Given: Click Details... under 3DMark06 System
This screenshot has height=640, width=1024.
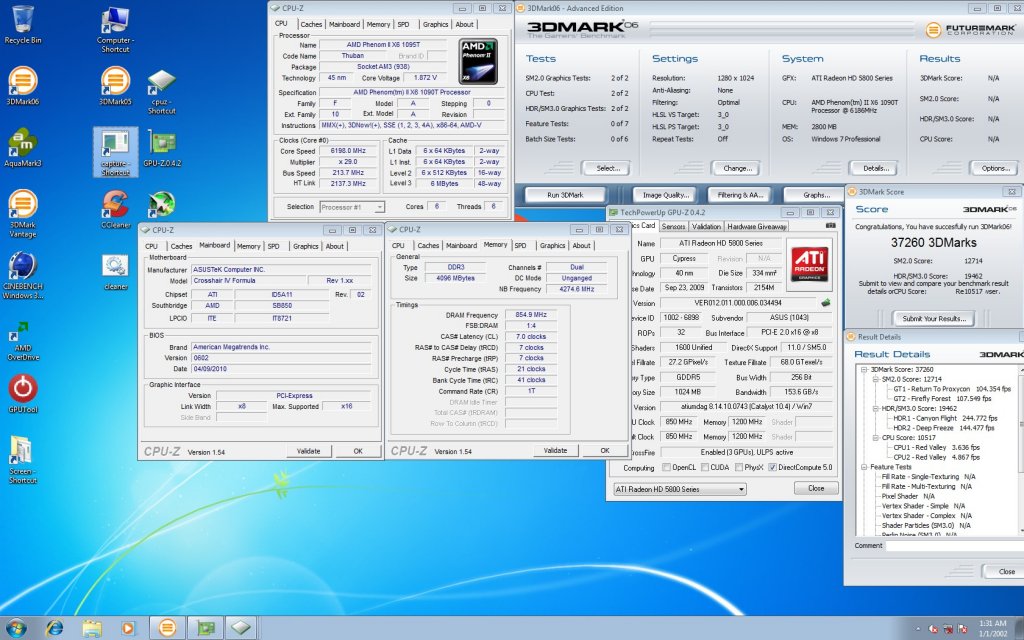Looking at the screenshot, I should click(876, 168).
